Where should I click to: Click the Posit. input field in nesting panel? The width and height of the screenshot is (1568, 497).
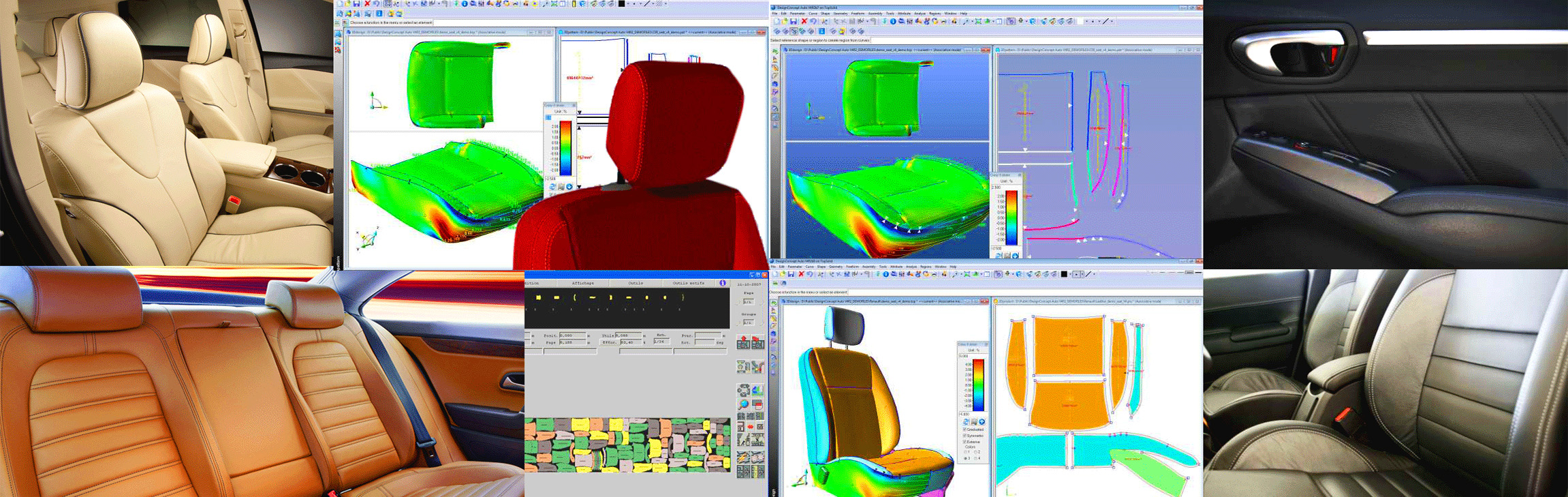pos(573,335)
